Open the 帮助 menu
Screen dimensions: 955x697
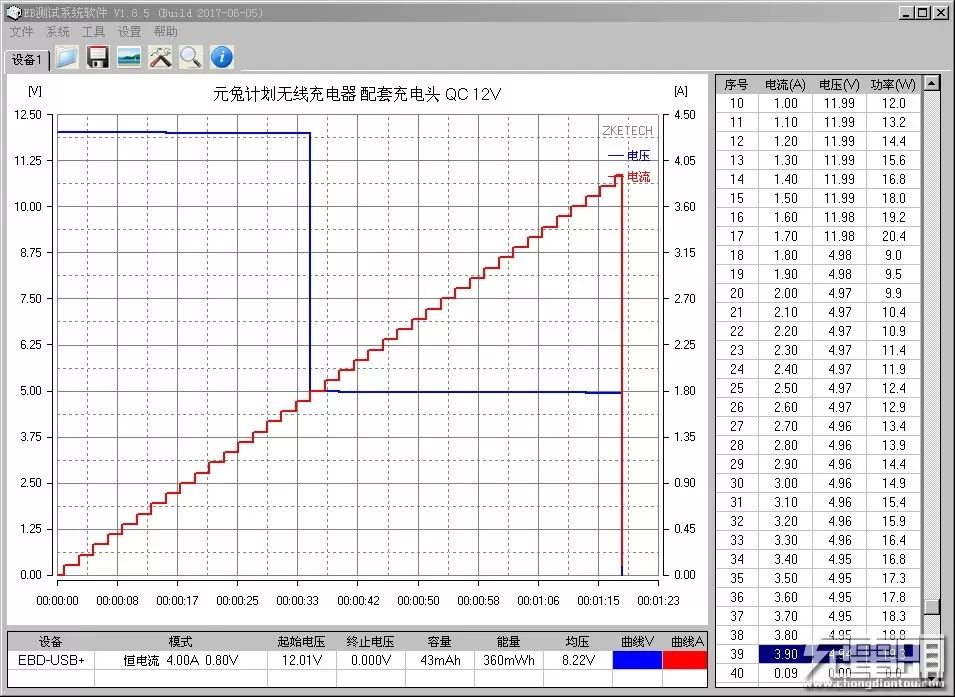coord(165,32)
